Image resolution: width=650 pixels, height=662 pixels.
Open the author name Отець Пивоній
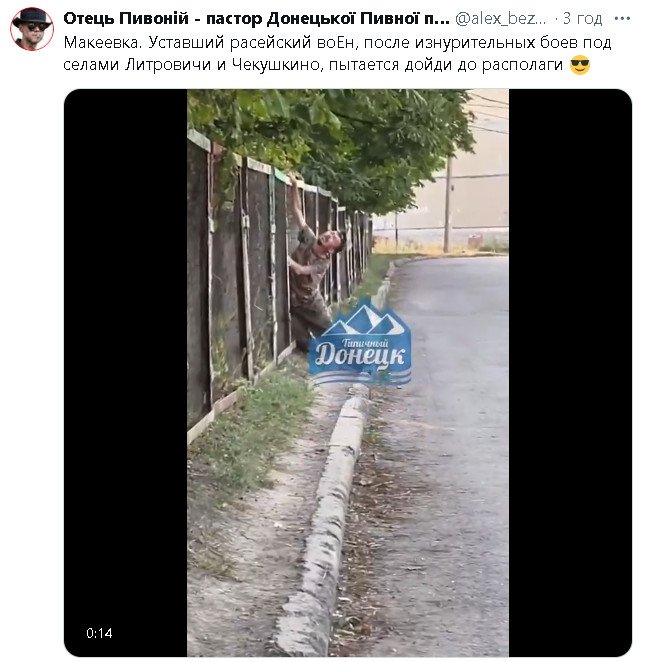[257, 19]
